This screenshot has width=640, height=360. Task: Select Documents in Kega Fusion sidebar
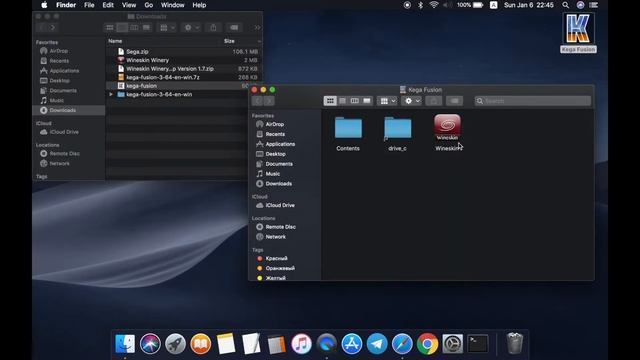tap(279, 164)
